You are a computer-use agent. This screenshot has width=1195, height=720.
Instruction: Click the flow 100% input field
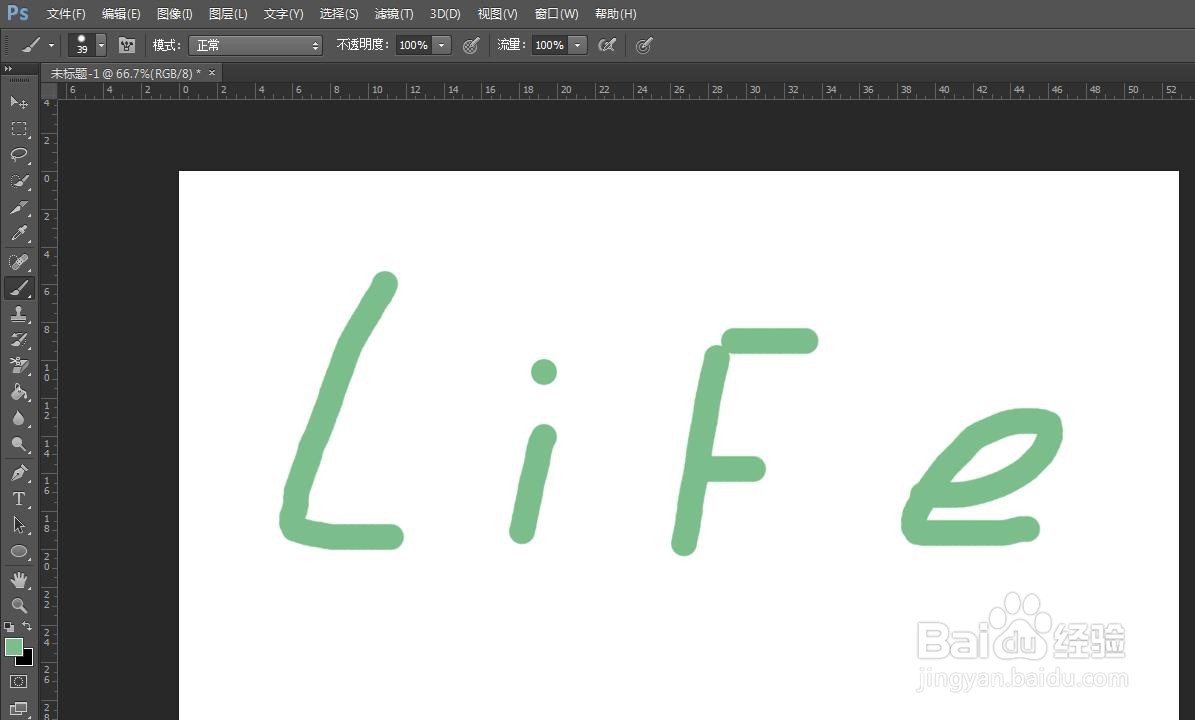pyautogui.click(x=549, y=46)
